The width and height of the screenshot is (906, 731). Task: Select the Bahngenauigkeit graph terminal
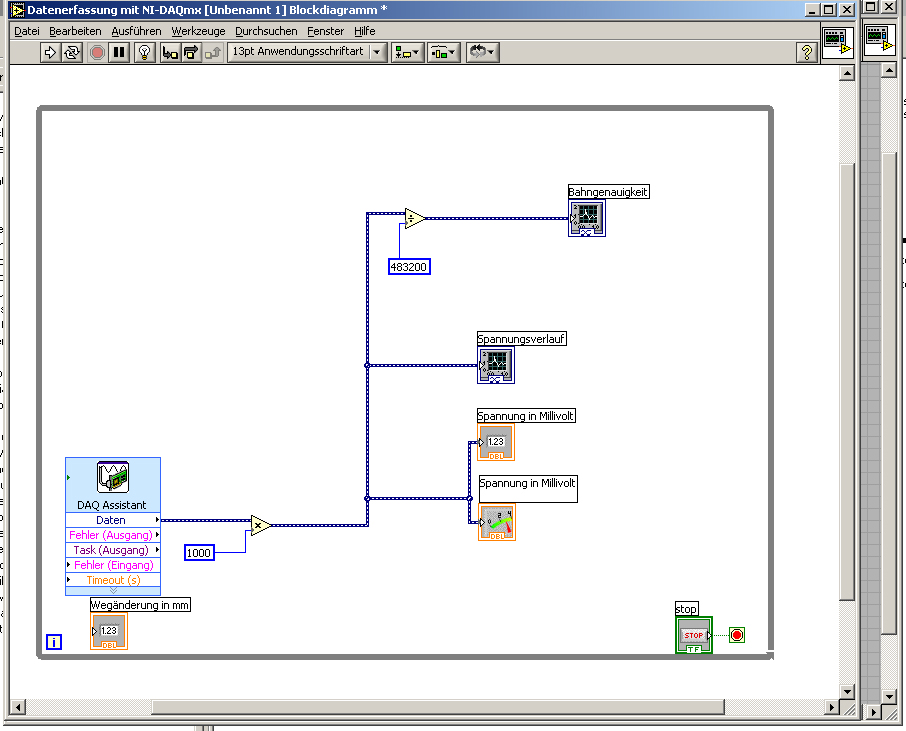(587, 218)
